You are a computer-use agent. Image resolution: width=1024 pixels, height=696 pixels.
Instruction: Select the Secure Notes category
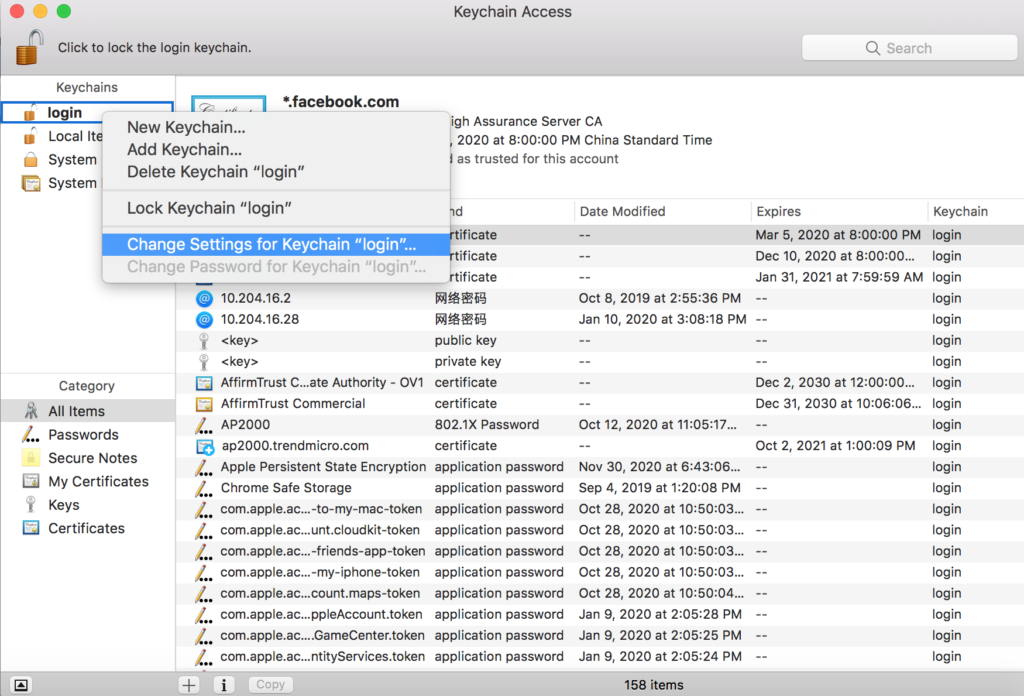click(92, 458)
